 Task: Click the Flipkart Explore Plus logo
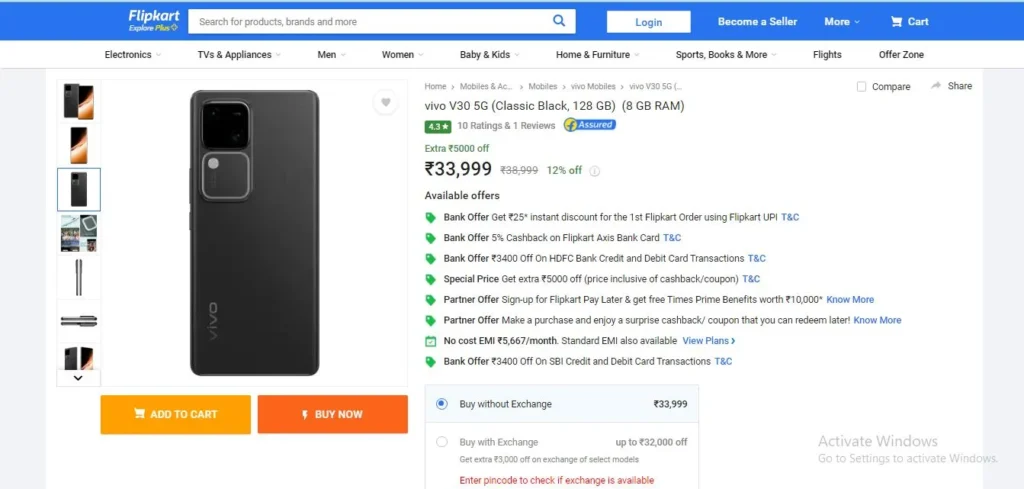click(x=153, y=21)
